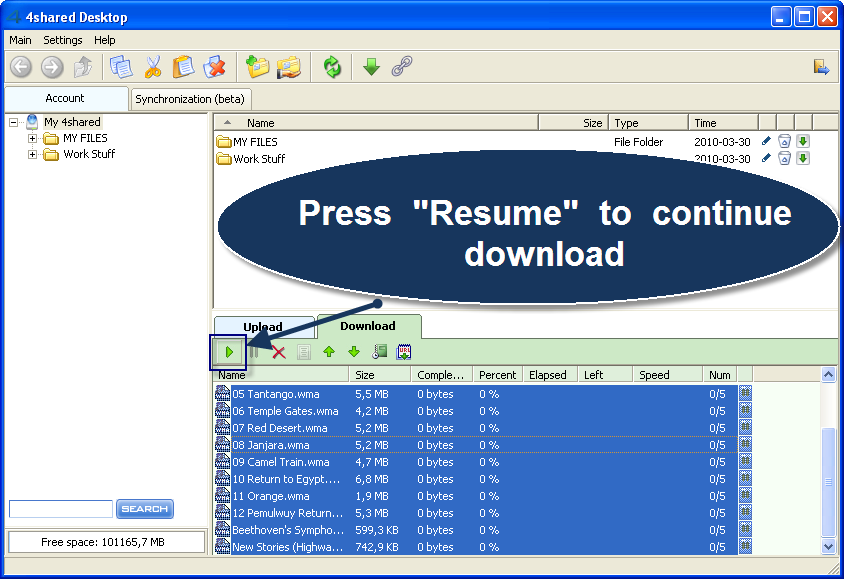Switch to Synchronization (beta) tab

190,99
